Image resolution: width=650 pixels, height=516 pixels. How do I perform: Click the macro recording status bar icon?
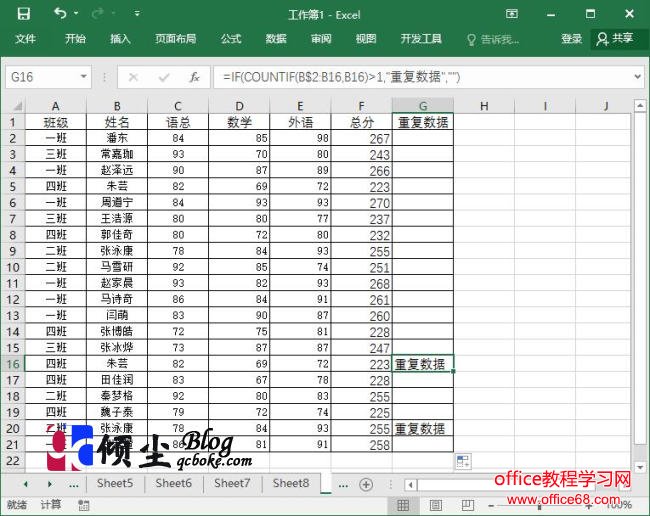(84, 505)
